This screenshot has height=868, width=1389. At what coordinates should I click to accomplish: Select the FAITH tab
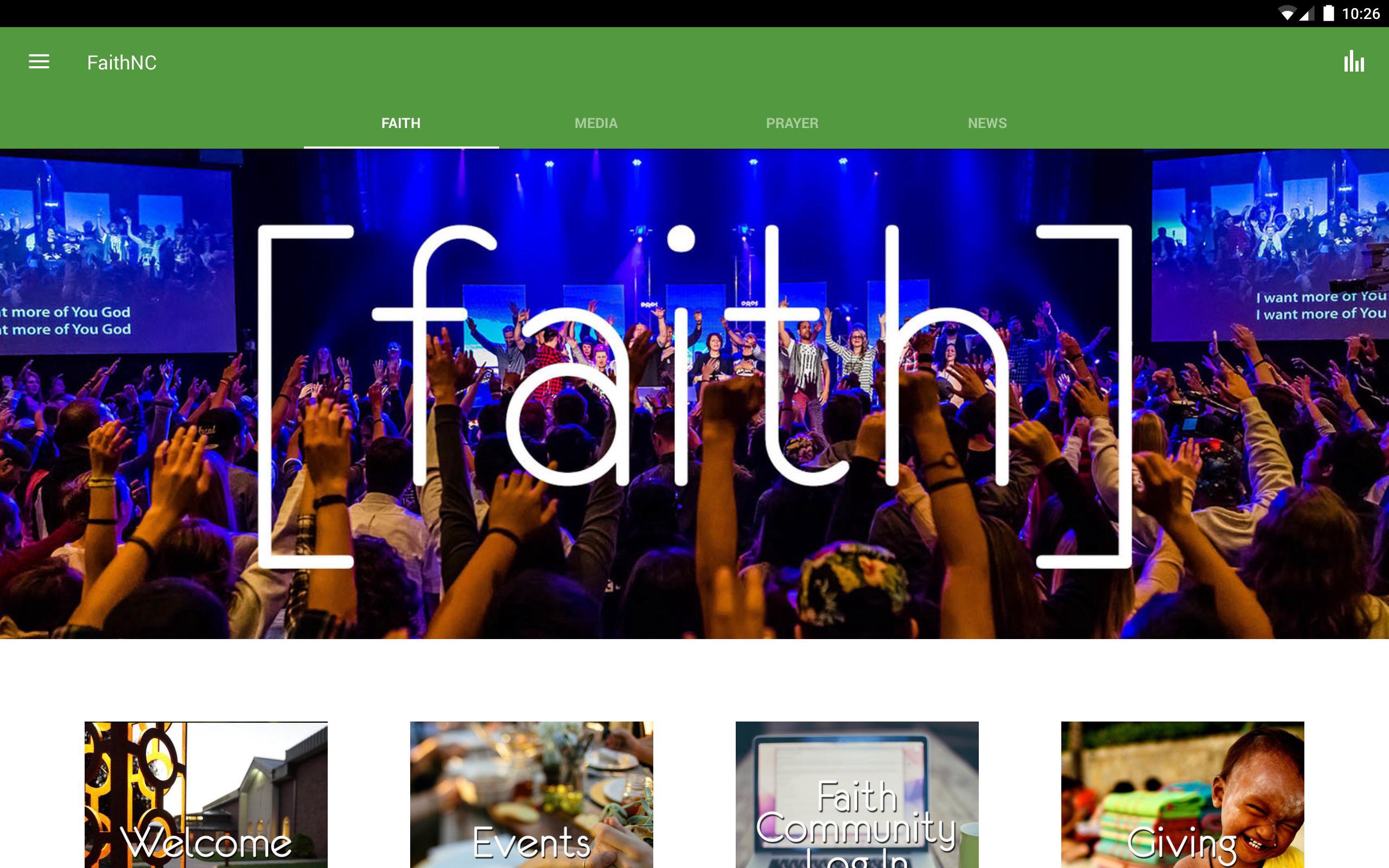click(x=401, y=124)
